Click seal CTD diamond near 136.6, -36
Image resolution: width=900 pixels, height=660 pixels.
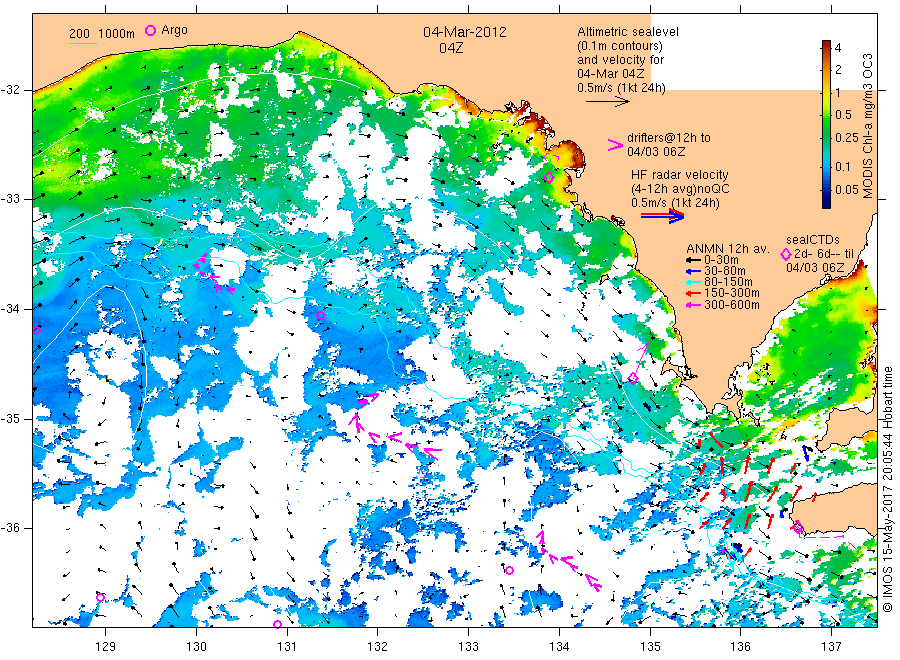[797, 527]
